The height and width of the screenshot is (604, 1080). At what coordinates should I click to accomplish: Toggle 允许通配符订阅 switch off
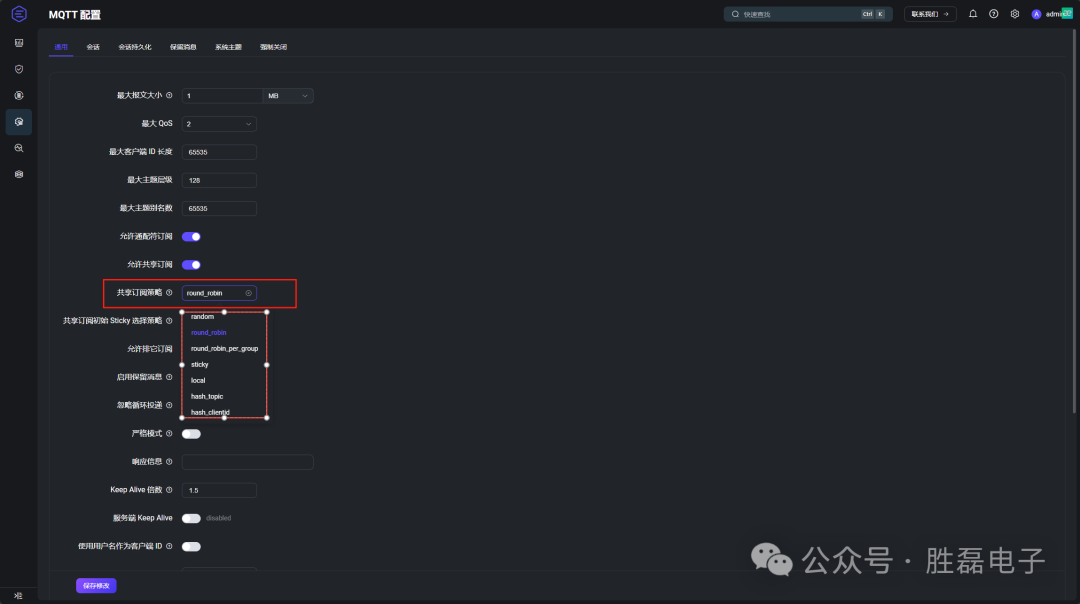coord(191,237)
